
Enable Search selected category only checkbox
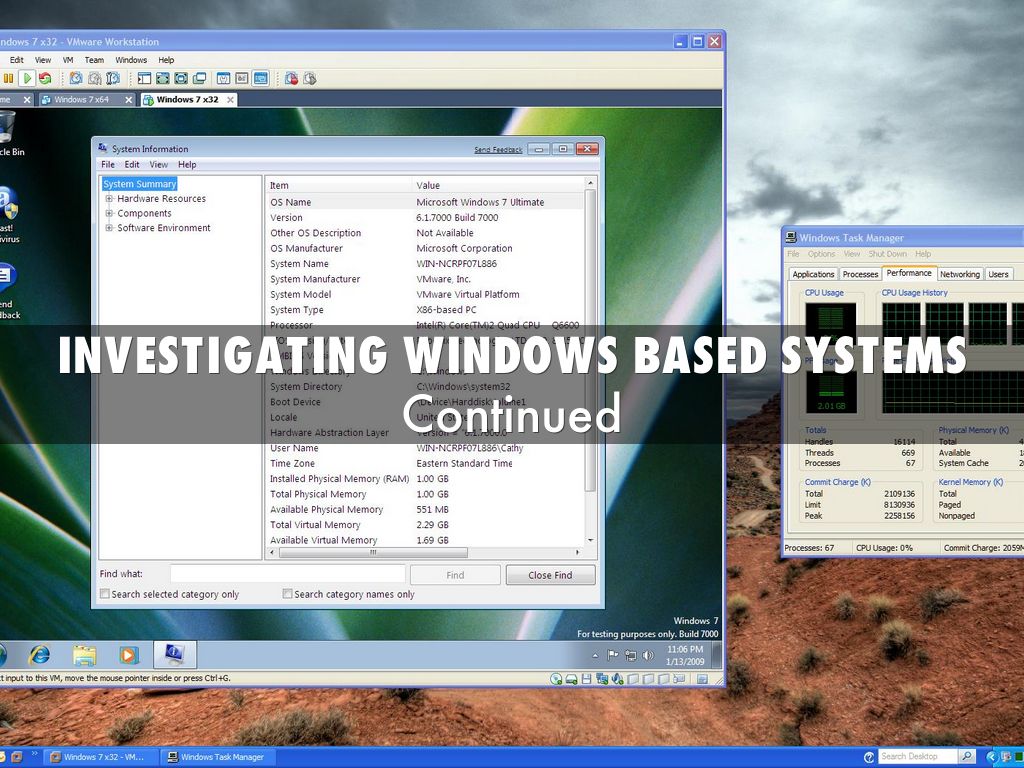coord(106,594)
